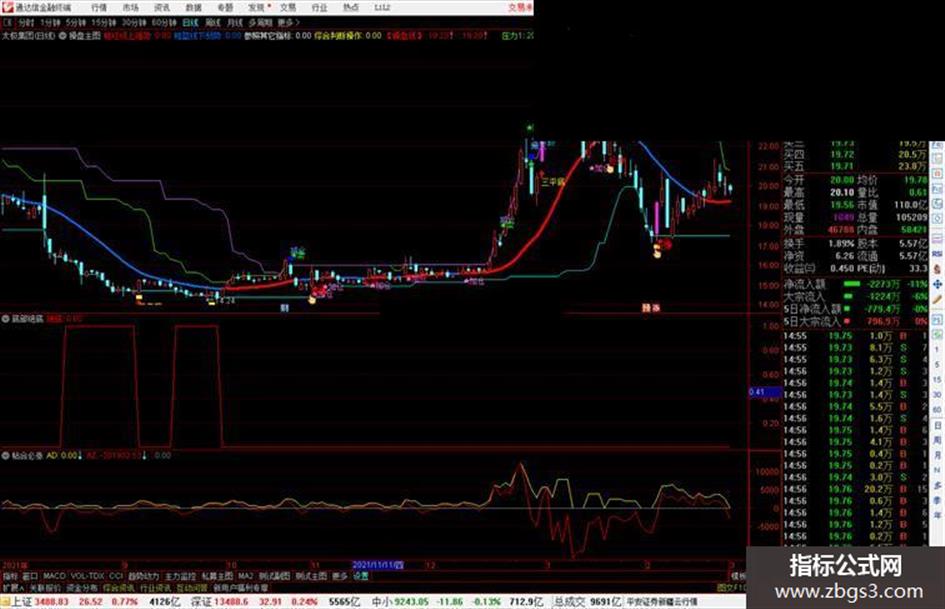Click the sidebar icon directly above the 1 period button
Image resolution: width=945 pixels, height=609 pixels.
pos(937,333)
